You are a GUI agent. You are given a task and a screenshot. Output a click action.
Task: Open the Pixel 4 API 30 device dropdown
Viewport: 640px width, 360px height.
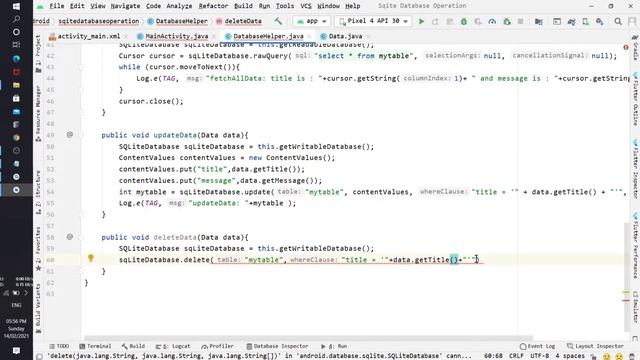pos(373,21)
